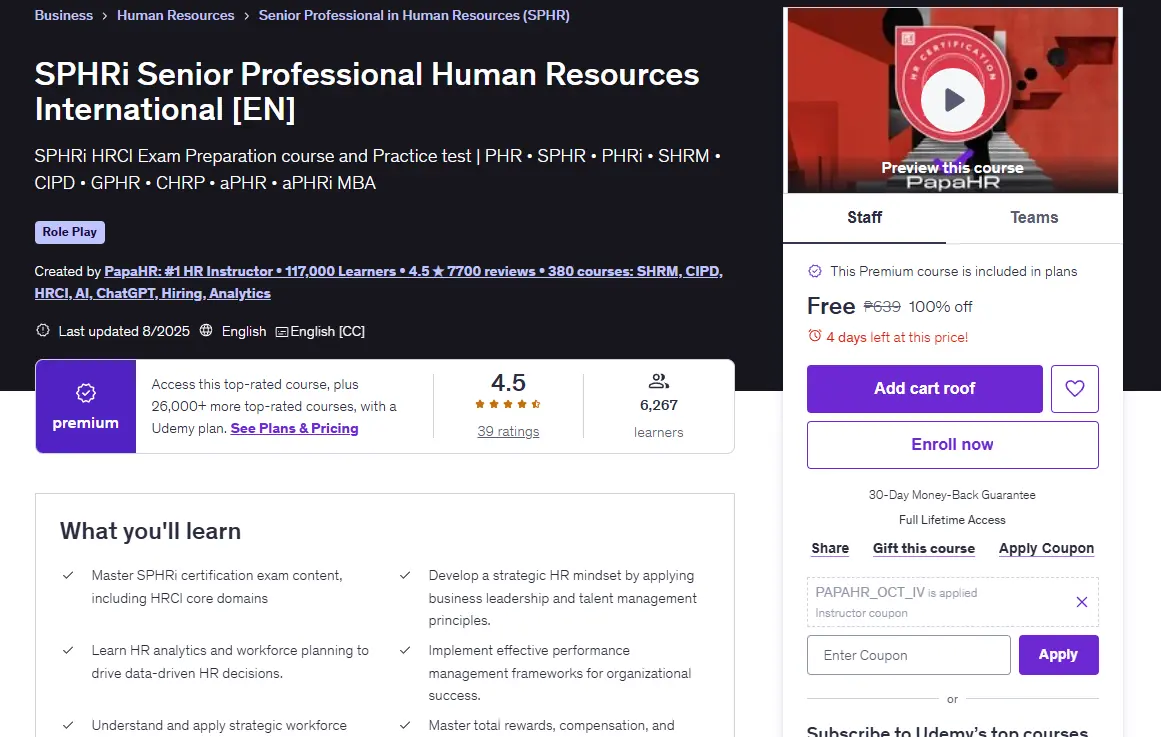Click the premium badge checkmark icon
This screenshot has height=737, width=1161.
coord(86,393)
